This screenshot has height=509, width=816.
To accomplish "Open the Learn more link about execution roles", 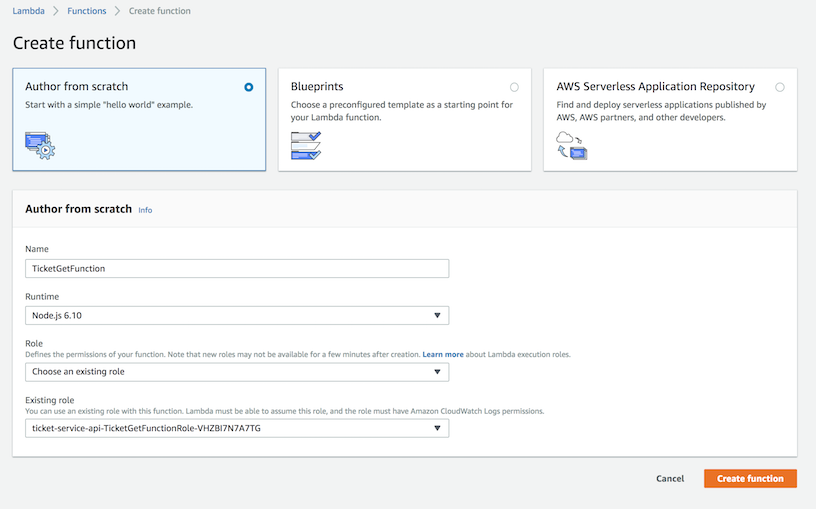I will [443, 354].
